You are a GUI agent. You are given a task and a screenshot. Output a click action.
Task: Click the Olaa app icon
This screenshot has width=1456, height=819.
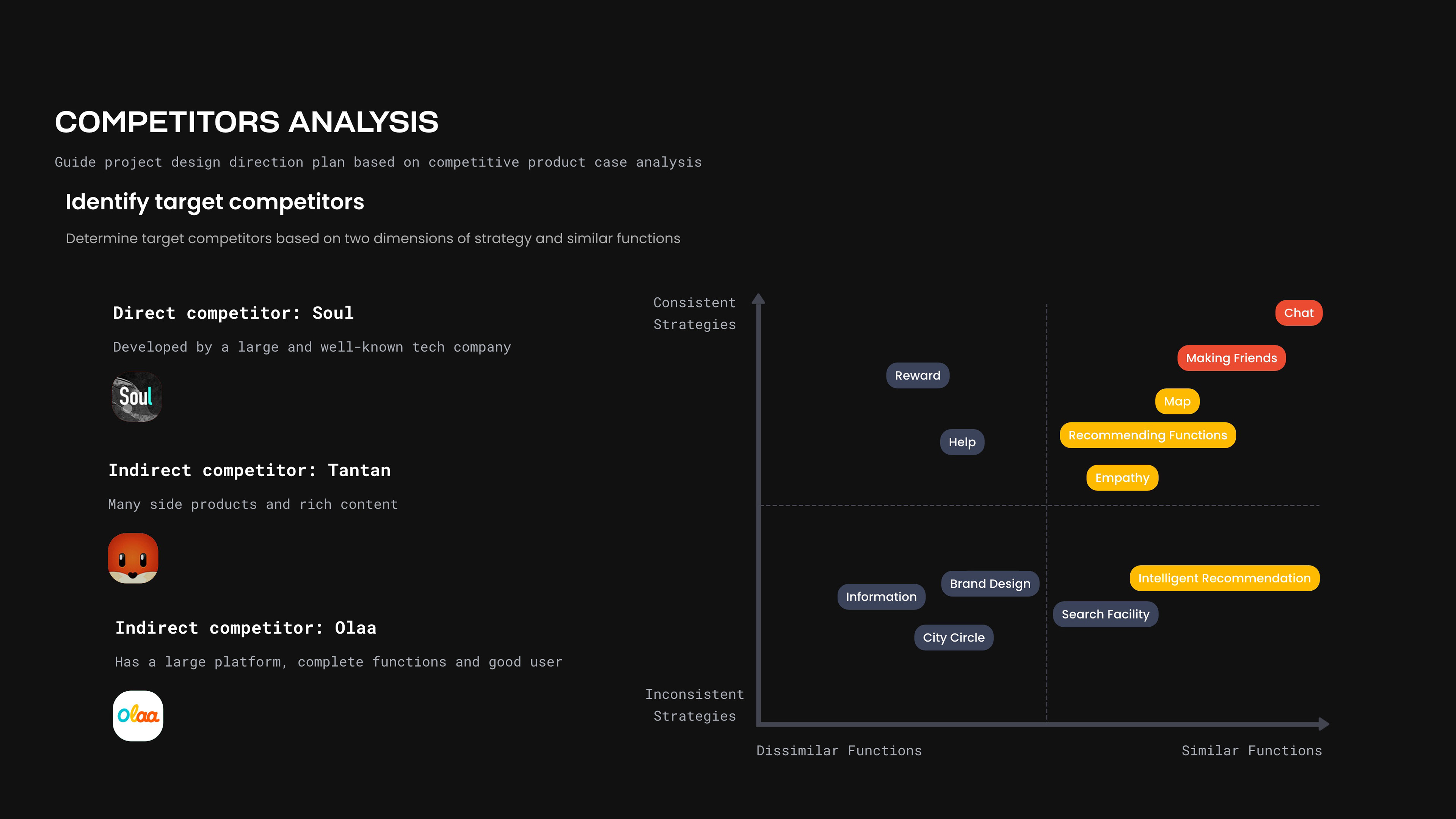138,715
